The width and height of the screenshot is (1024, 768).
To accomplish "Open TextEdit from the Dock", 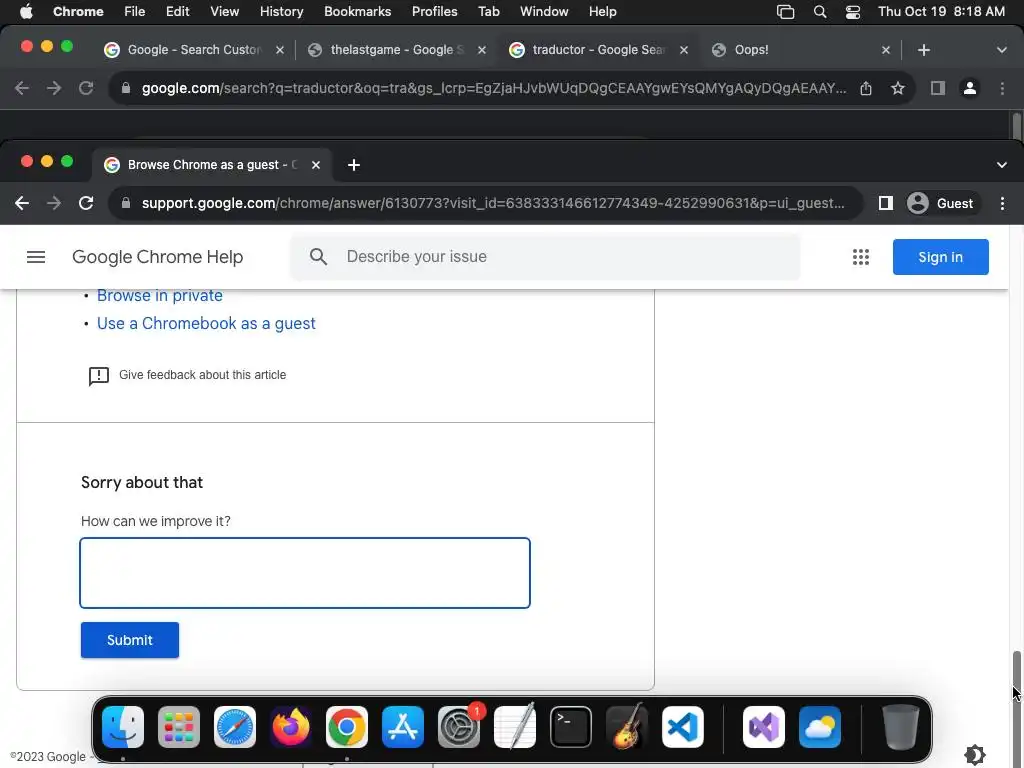I will (x=515, y=726).
